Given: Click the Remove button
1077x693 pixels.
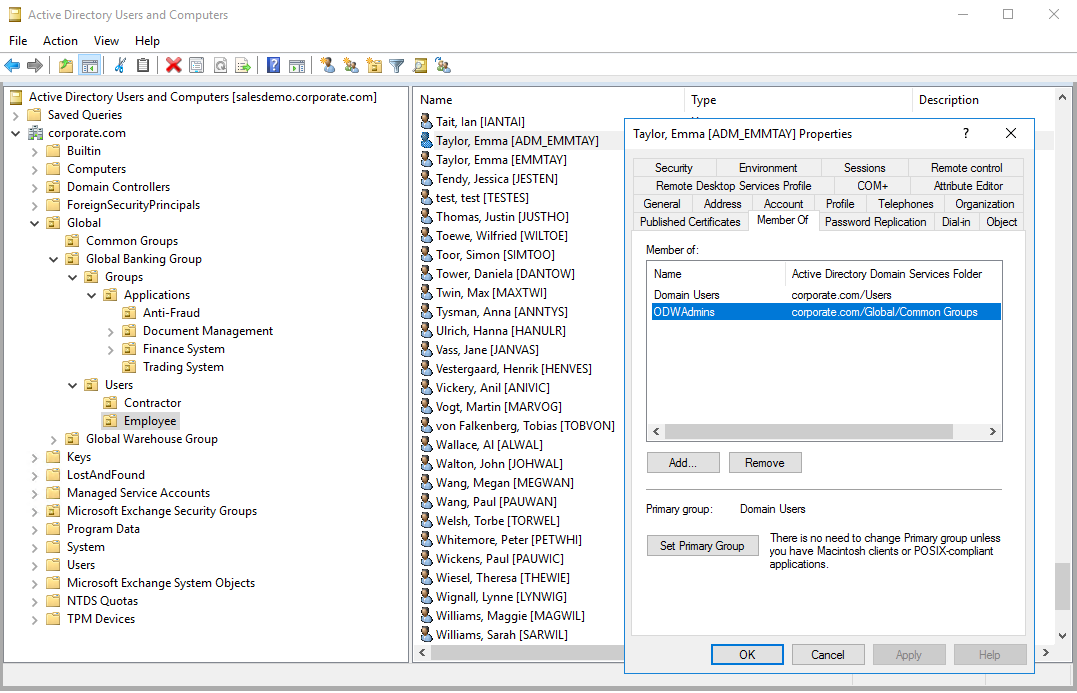Looking at the screenshot, I should point(764,463).
